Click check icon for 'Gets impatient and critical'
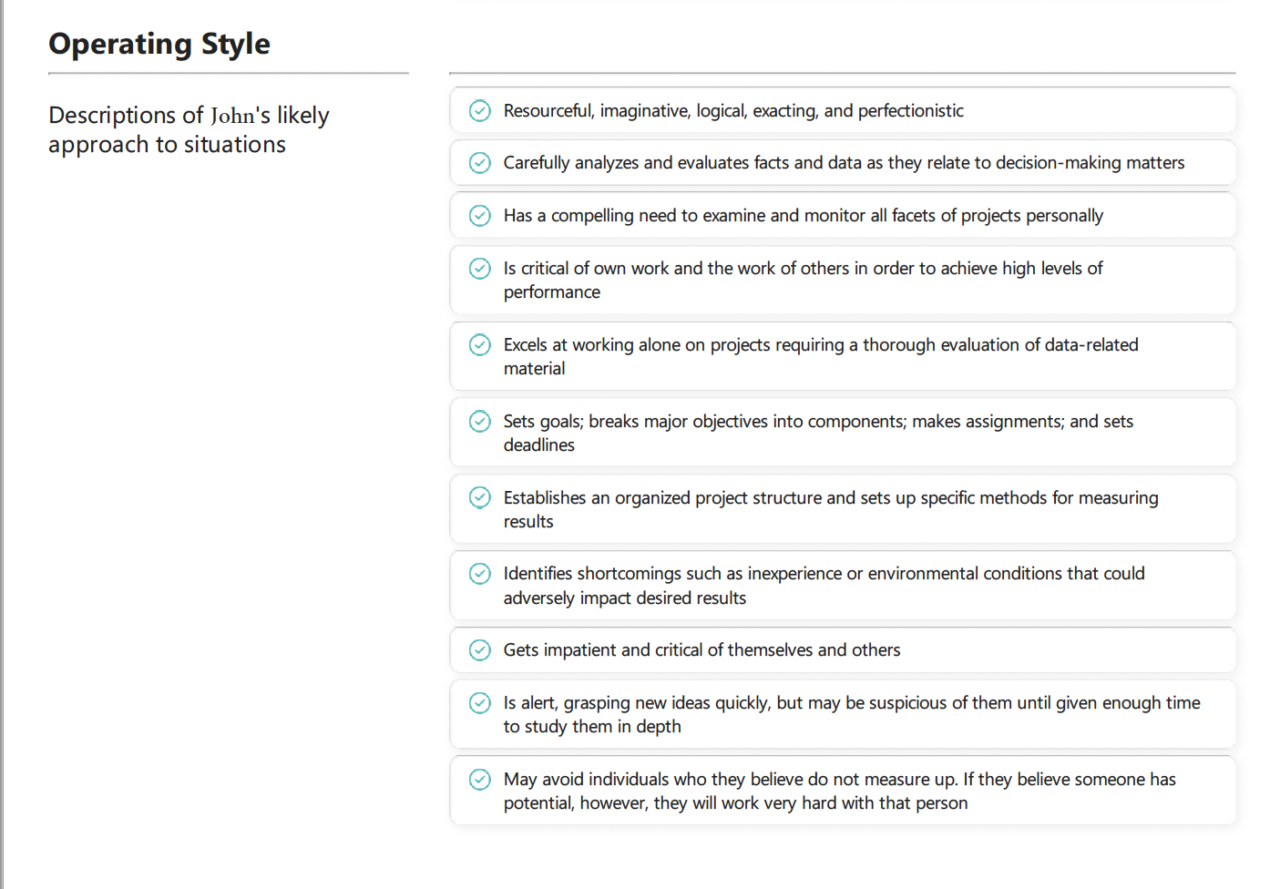 [x=480, y=650]
